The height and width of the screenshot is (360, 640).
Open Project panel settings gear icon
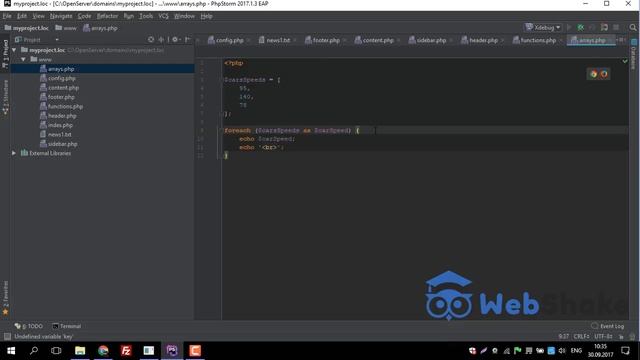pyautogui.click(x=175, y=40)
